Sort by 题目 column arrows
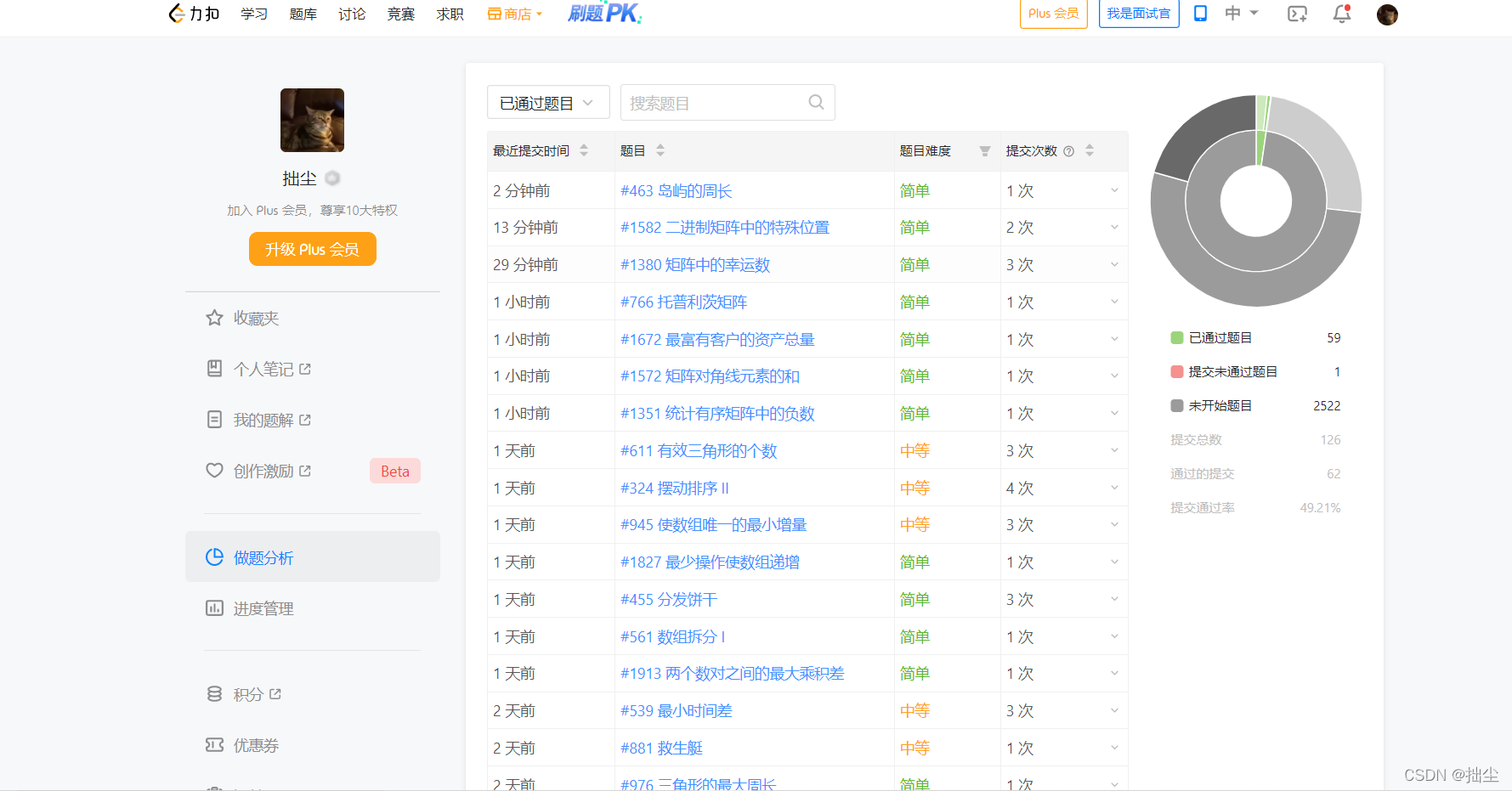This screenshot has height=791, width=1512. coord(660,150)
